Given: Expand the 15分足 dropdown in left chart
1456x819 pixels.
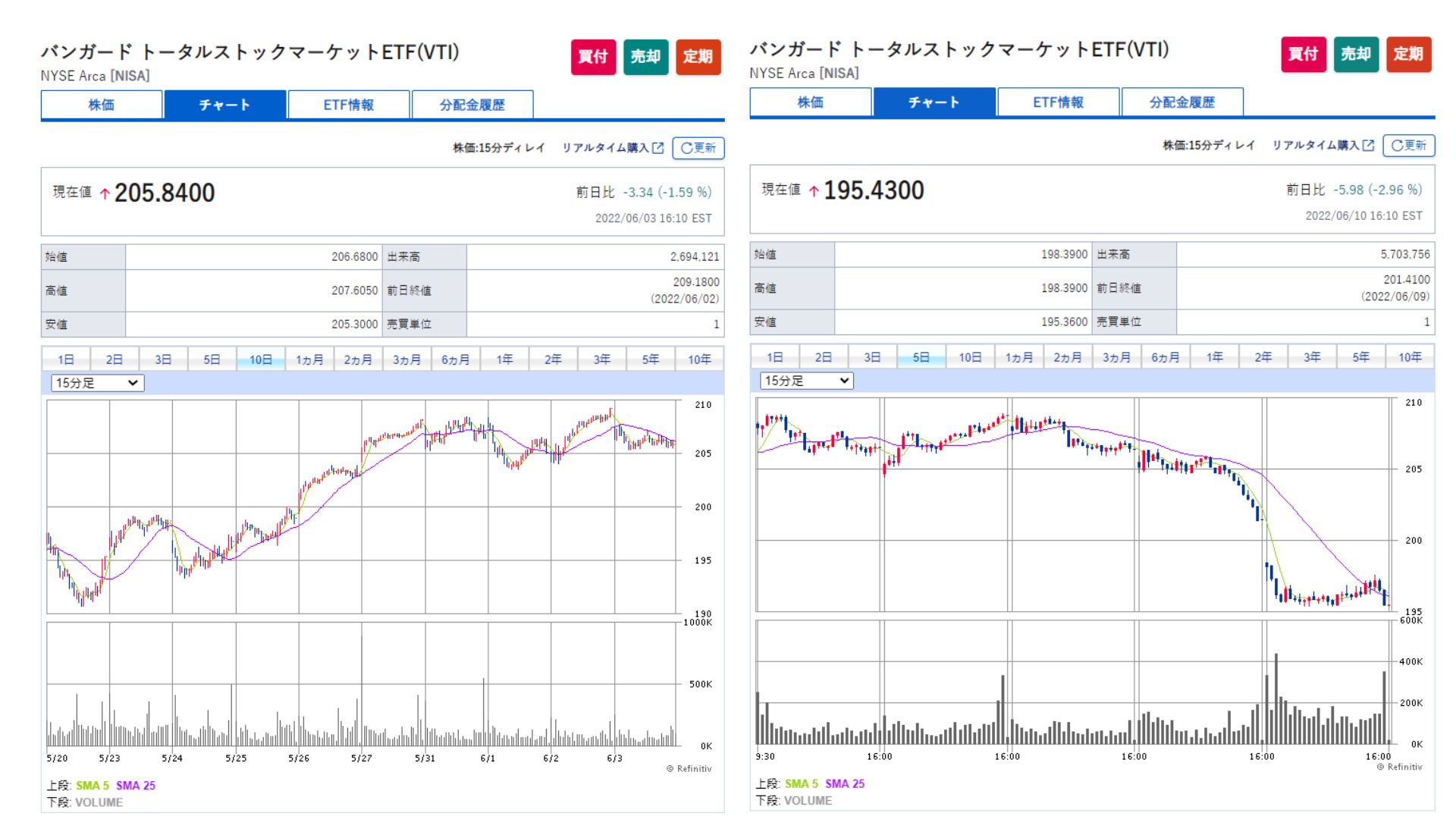Looking at the screenshot, I should pos(97,383).
